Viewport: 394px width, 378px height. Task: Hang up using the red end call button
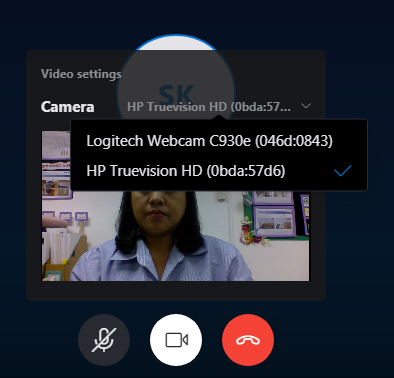pyautogui.click(x=248, y=340)
